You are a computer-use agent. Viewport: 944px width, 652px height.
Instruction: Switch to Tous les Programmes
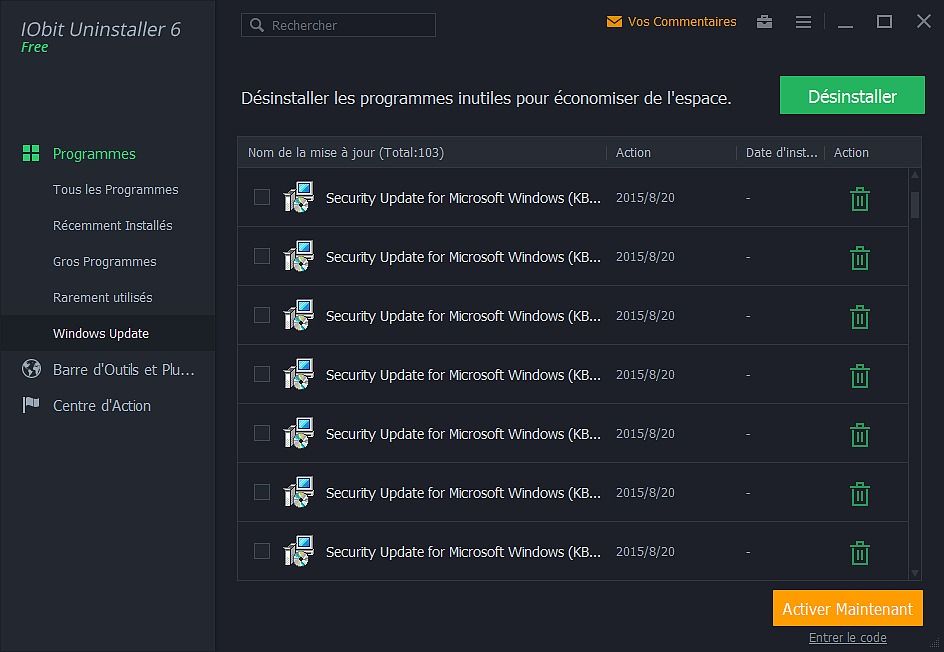[115, 190]
